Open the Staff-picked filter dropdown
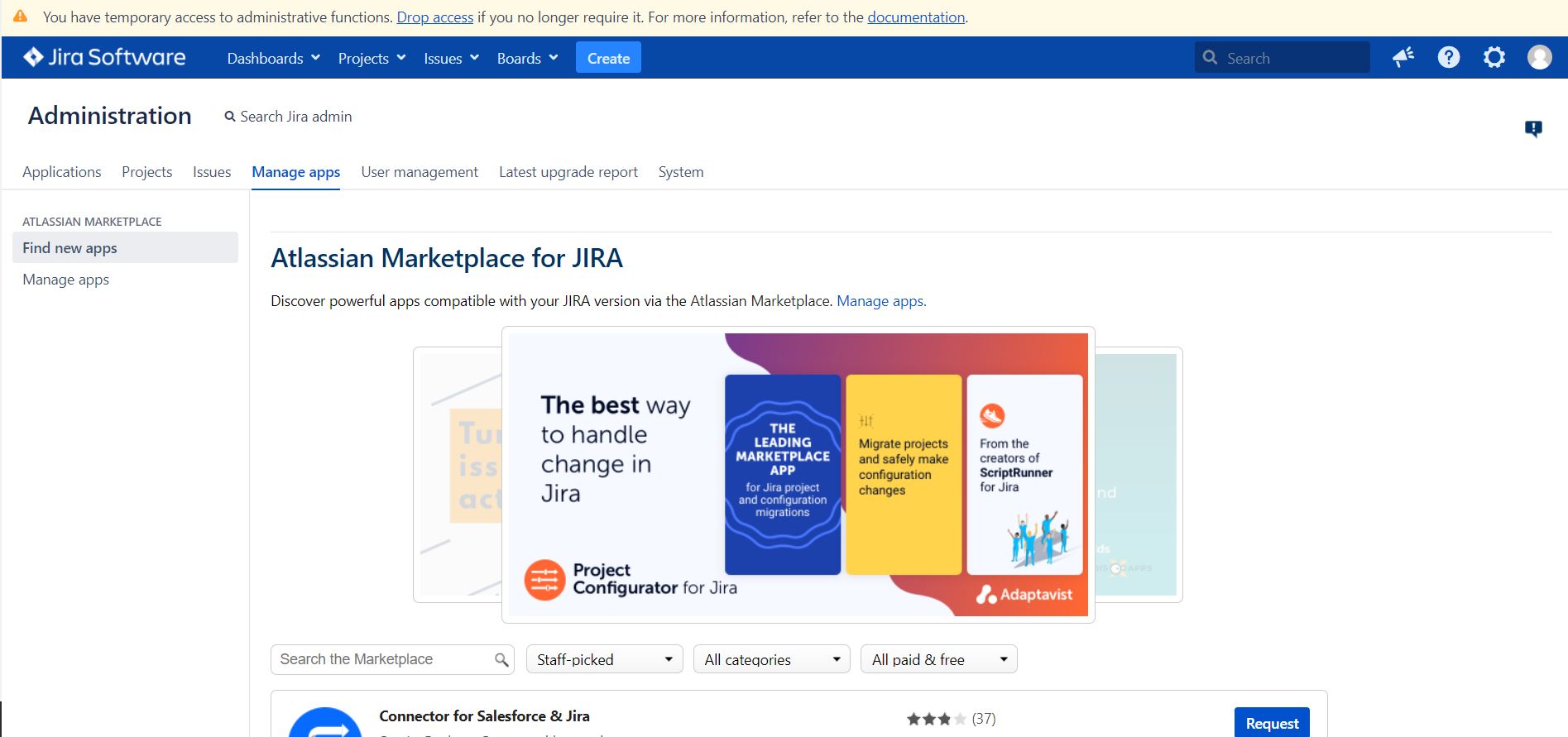The width and height of the screenshot is (1568, 737). pyautogui.click(x=605, y=659)
